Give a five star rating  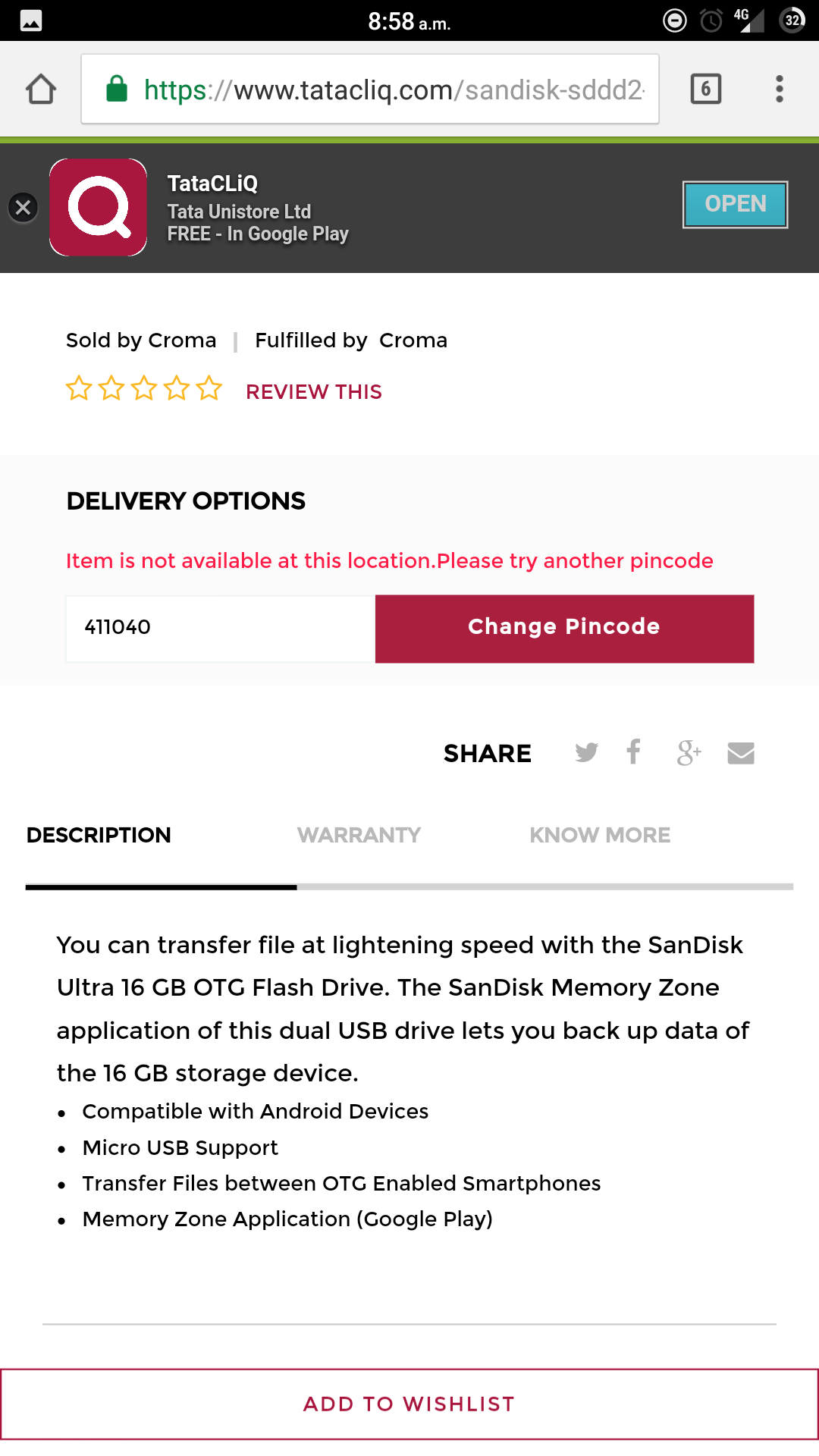click(x=209, y=388)
